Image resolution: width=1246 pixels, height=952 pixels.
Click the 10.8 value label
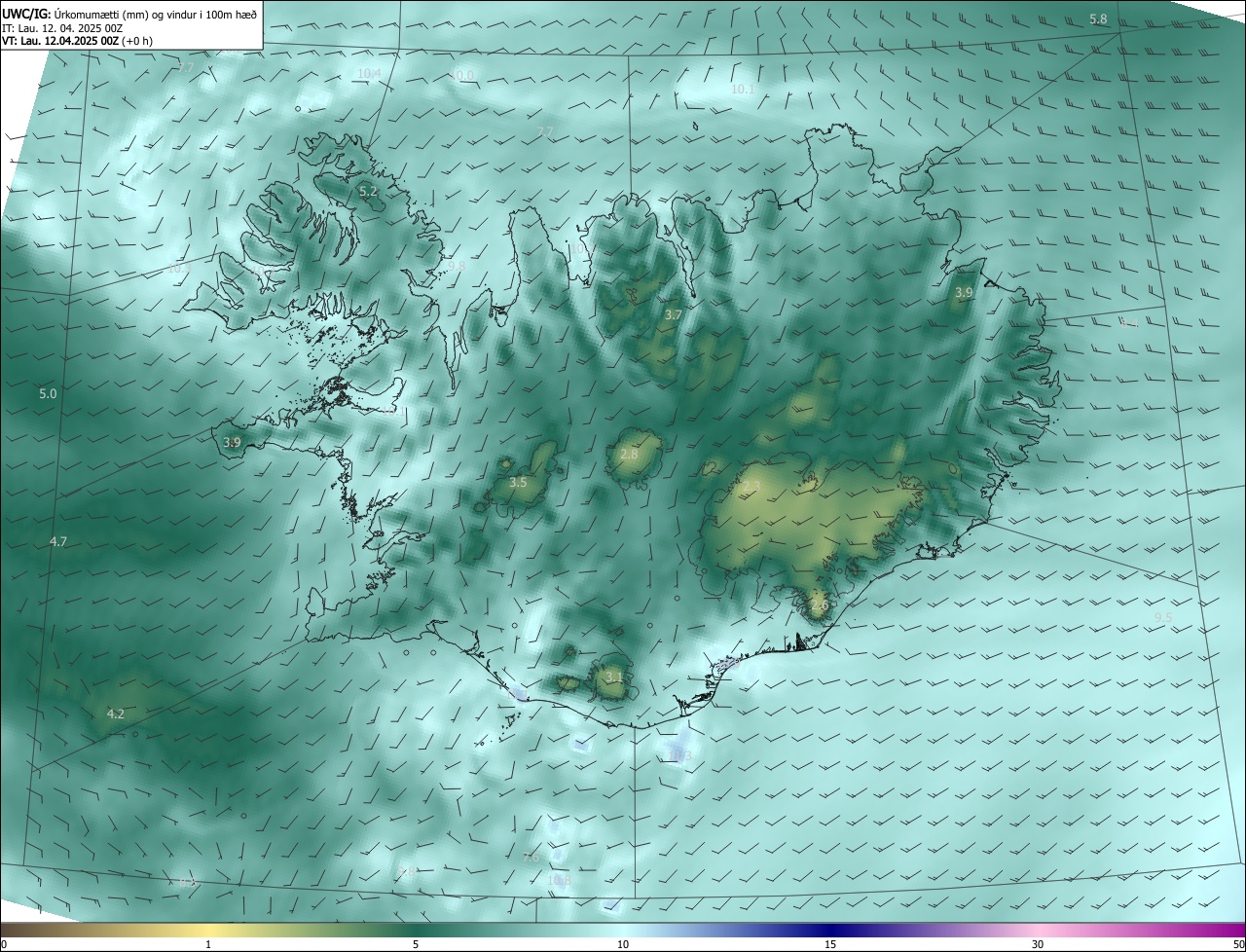coord(560,880)
